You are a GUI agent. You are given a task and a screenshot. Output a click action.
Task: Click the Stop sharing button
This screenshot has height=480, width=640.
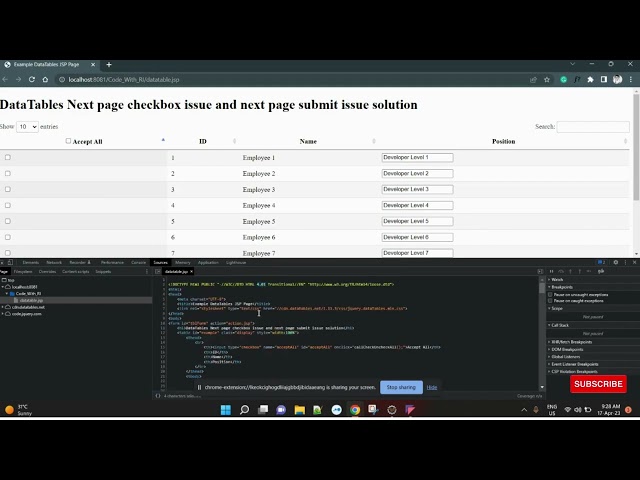coord(401,387)
